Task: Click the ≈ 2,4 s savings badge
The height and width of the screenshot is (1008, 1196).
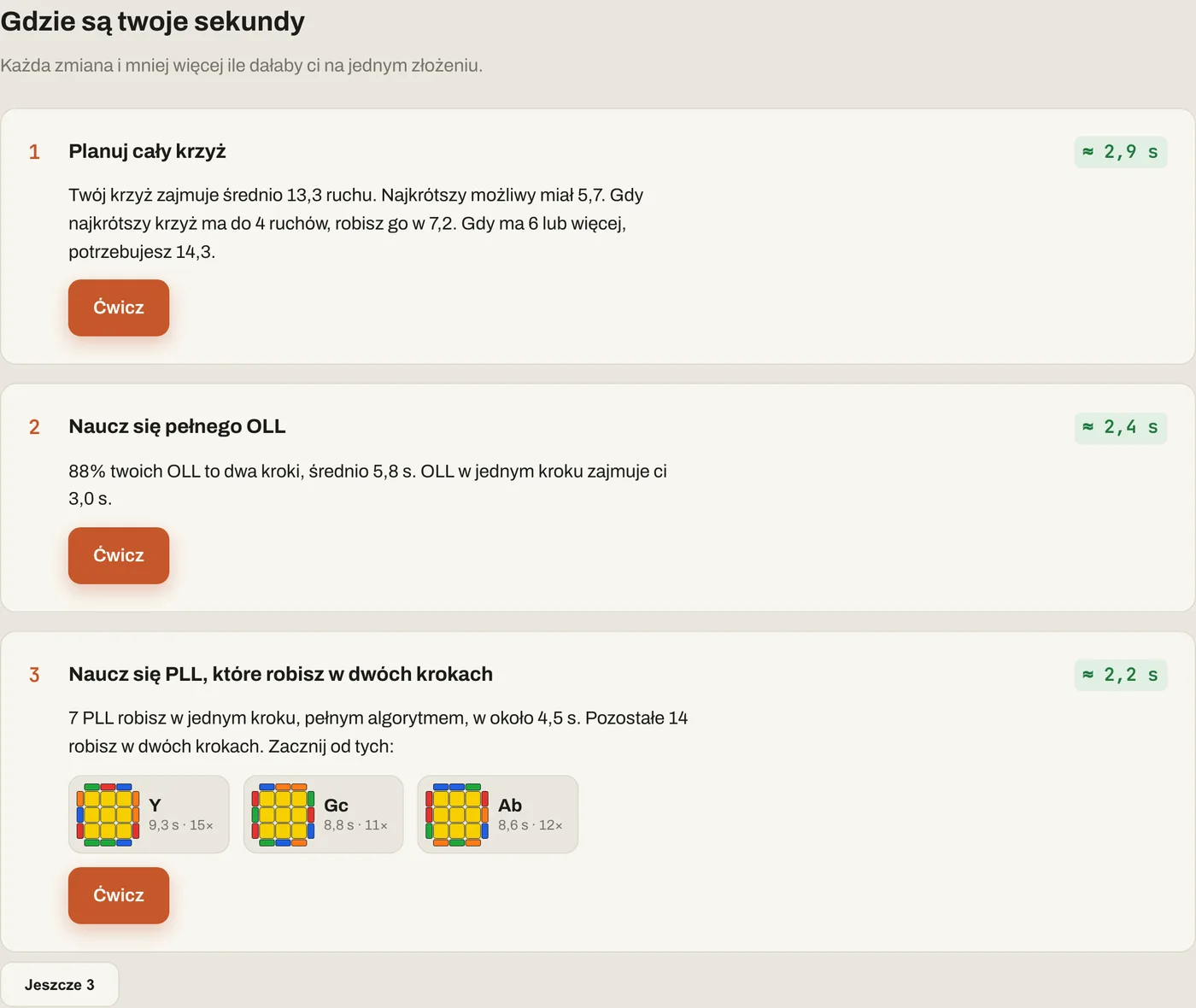Action: pyautogui.click(x=1121, y=427)
